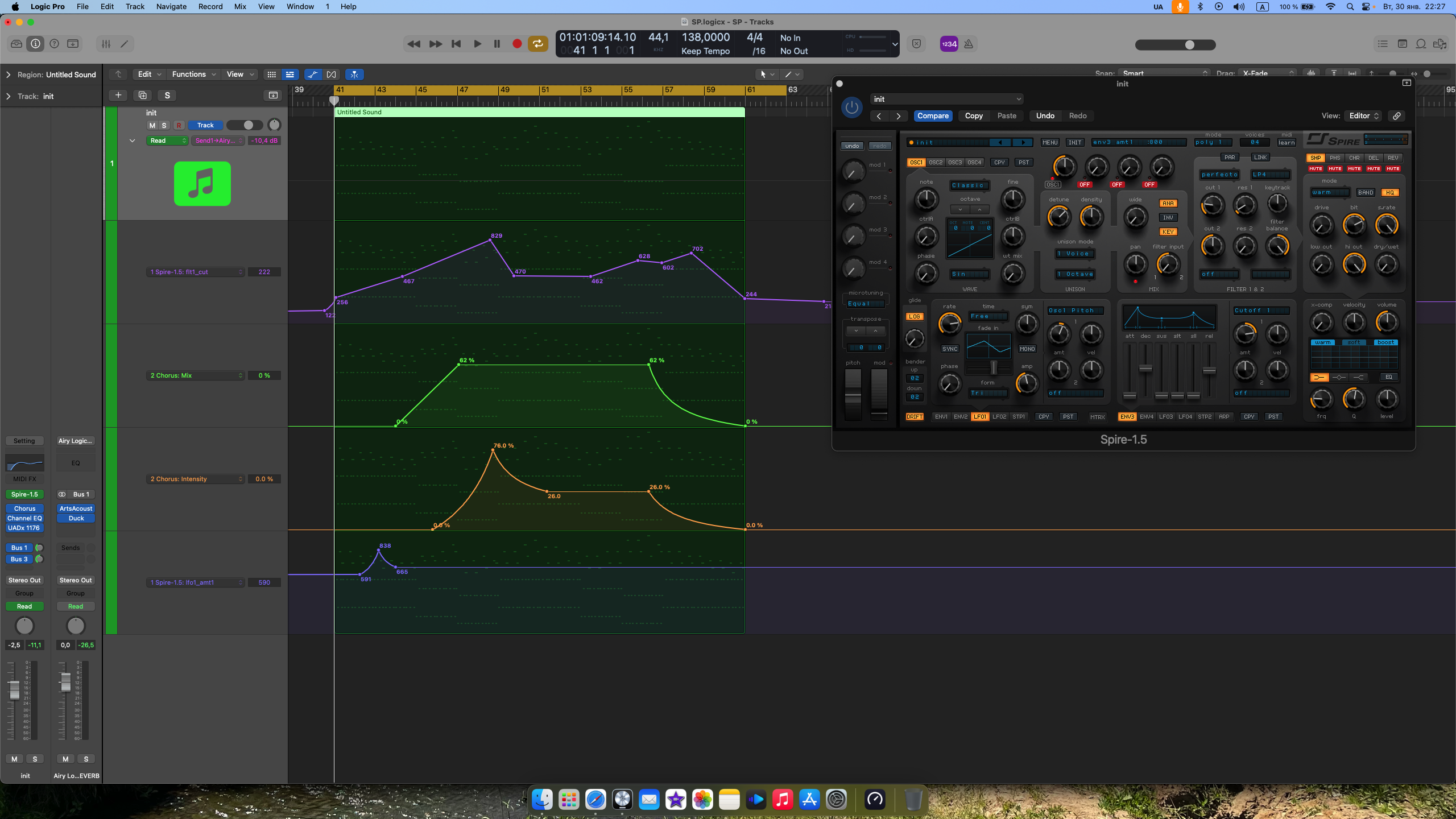
Task: Mute the init track with M button
Action: point(152,125)
